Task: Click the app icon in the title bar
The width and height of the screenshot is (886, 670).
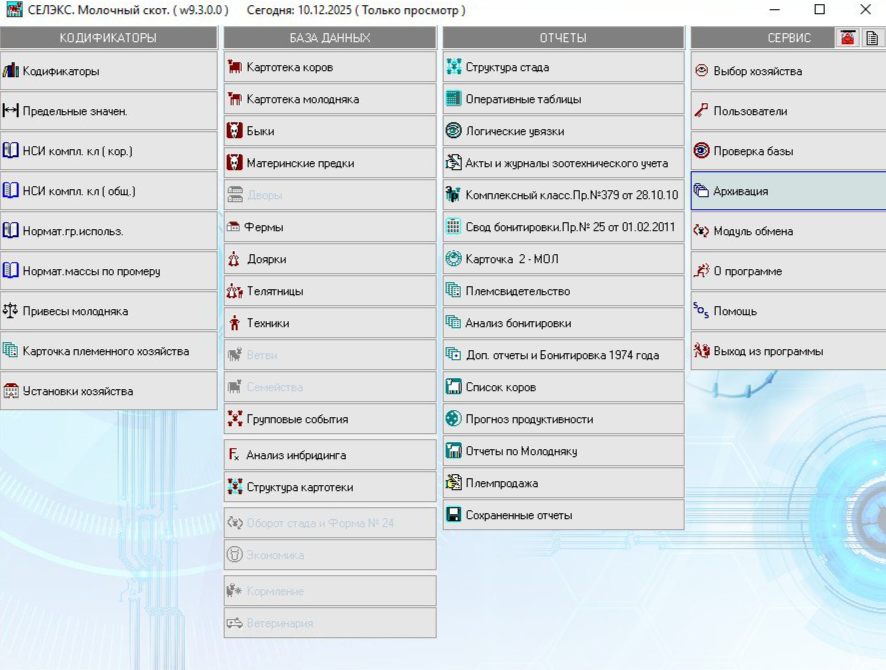Action: pos(14,10)
